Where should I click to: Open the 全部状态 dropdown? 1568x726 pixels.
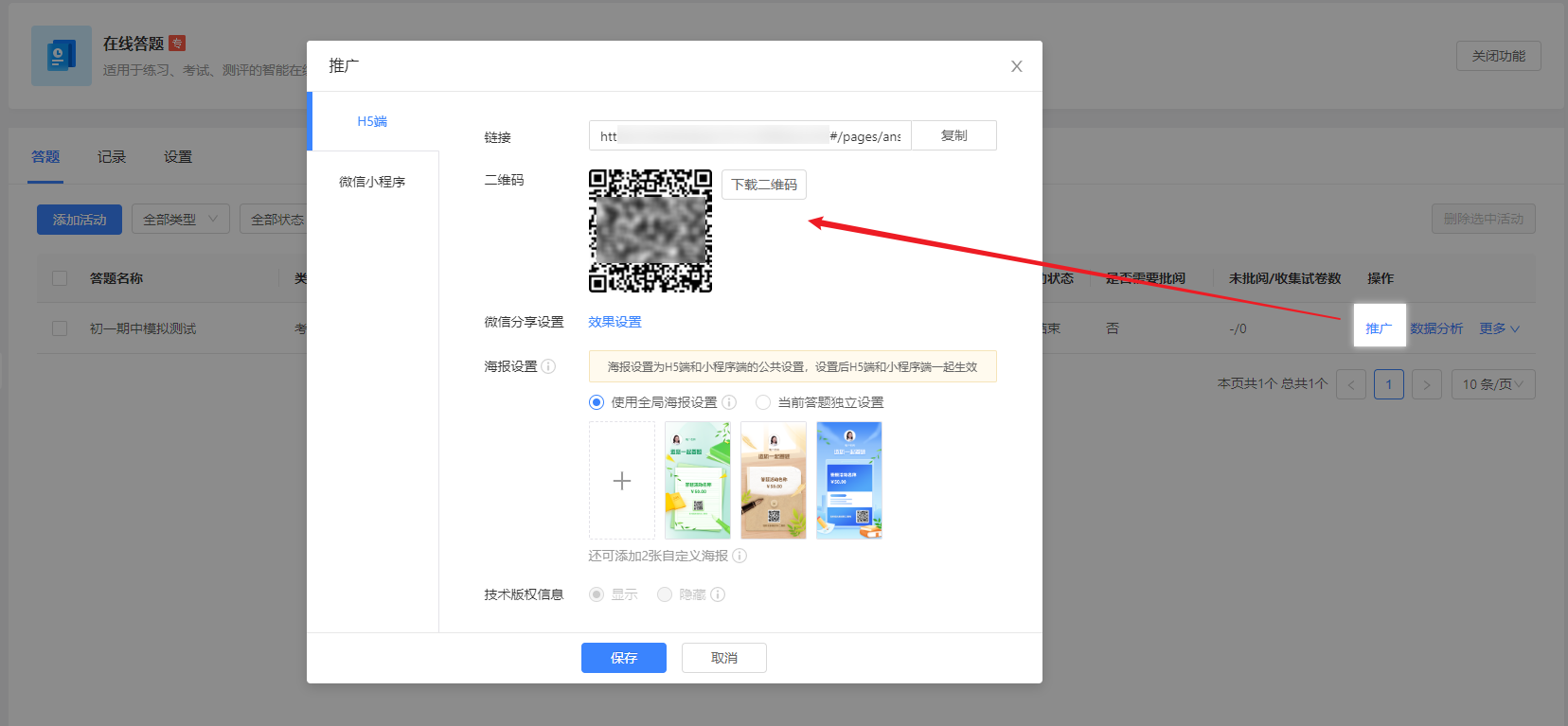coord(275,220)
